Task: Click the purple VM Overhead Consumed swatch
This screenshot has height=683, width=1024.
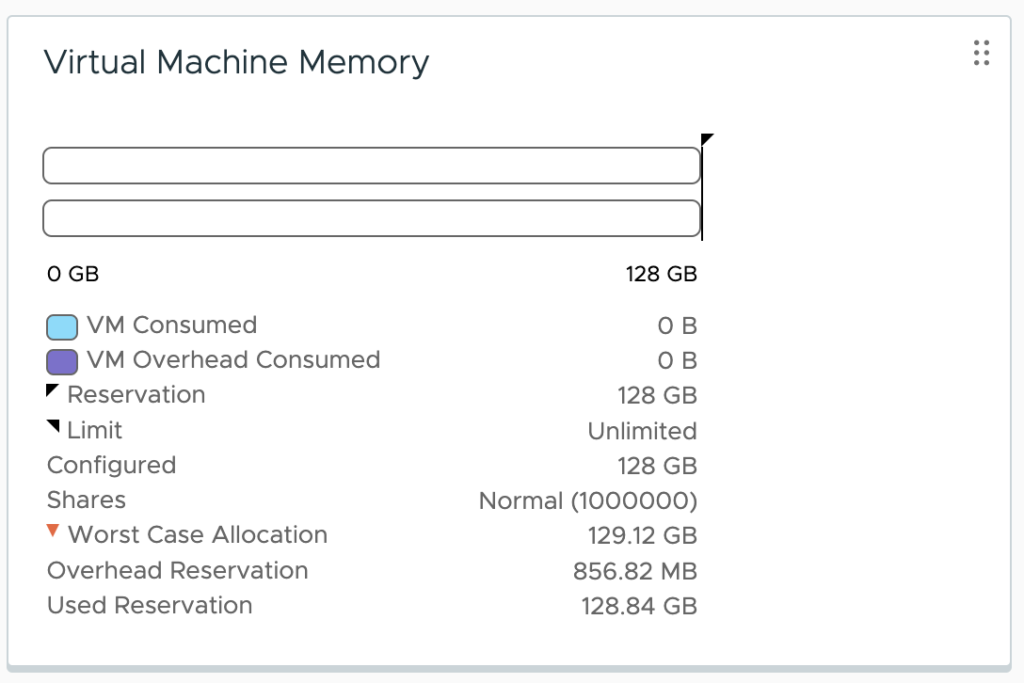Action: pos(62,361)
